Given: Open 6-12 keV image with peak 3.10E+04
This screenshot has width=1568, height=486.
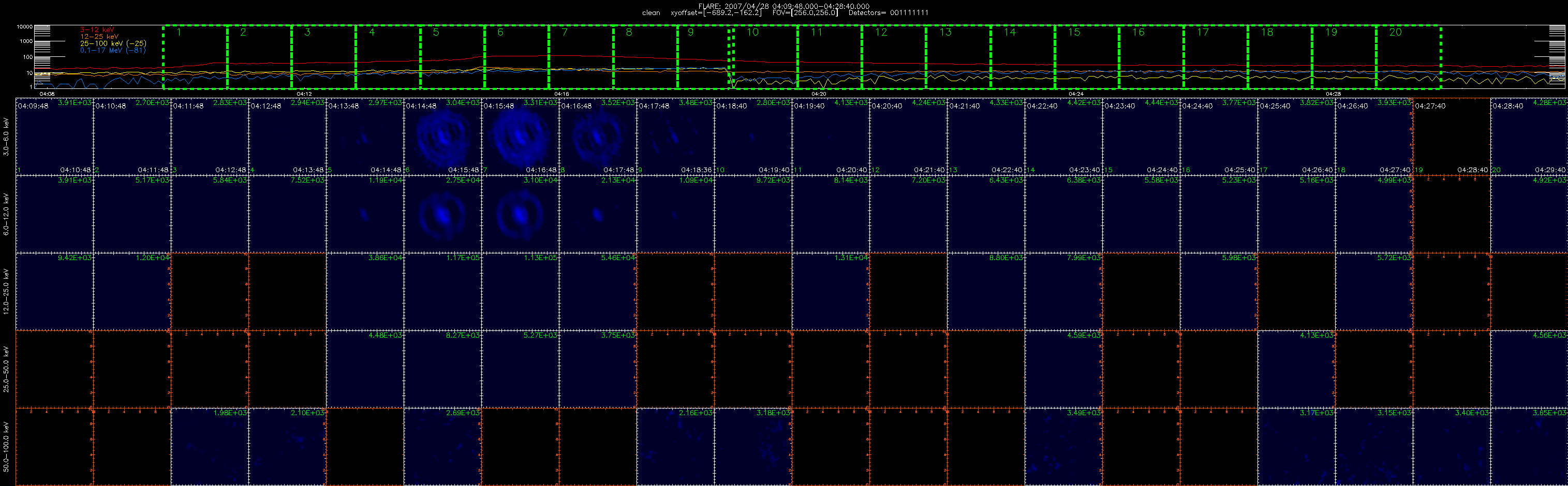Looking at the screenshot, I should click(521, 214).
